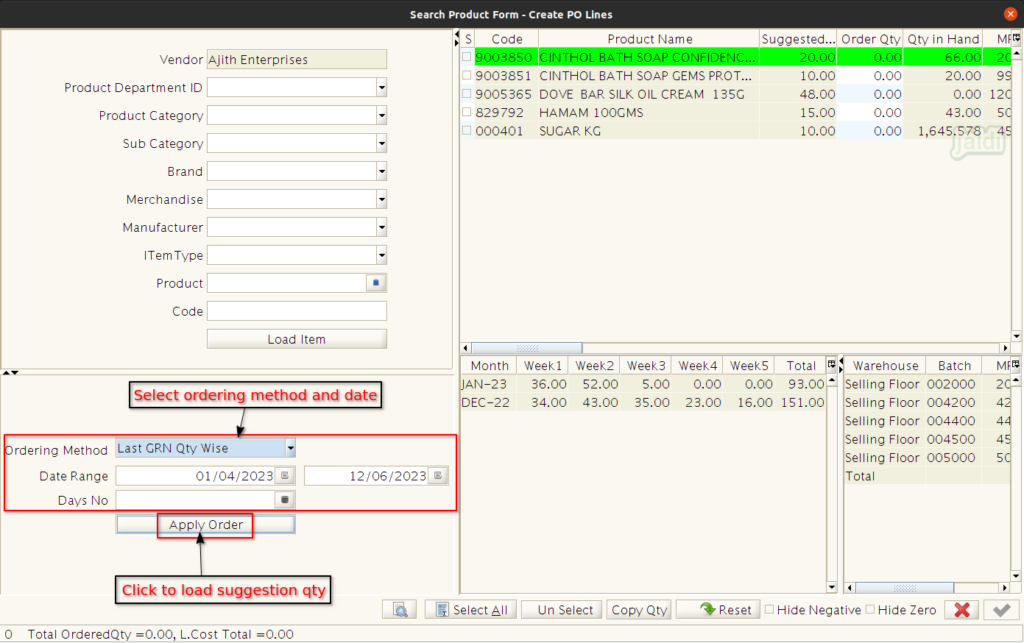Click the Warehouse column header
The image size is (1024, 643).
pos(885,366)
